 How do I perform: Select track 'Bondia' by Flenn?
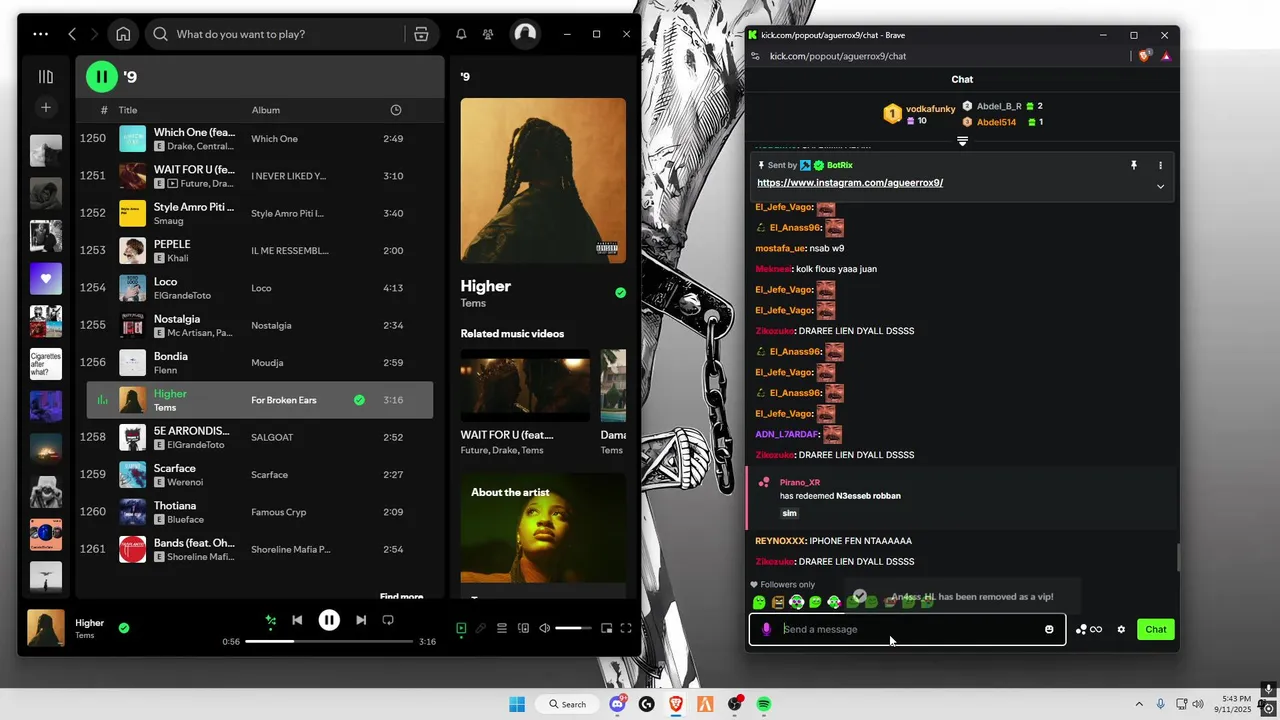(260, 362)
